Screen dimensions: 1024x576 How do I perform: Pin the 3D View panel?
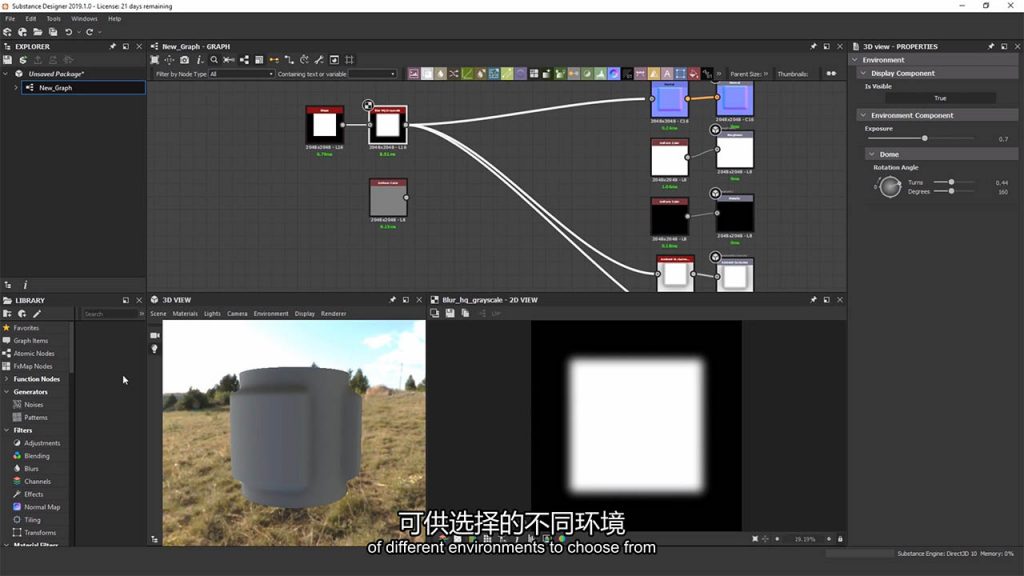click(393, 299)
